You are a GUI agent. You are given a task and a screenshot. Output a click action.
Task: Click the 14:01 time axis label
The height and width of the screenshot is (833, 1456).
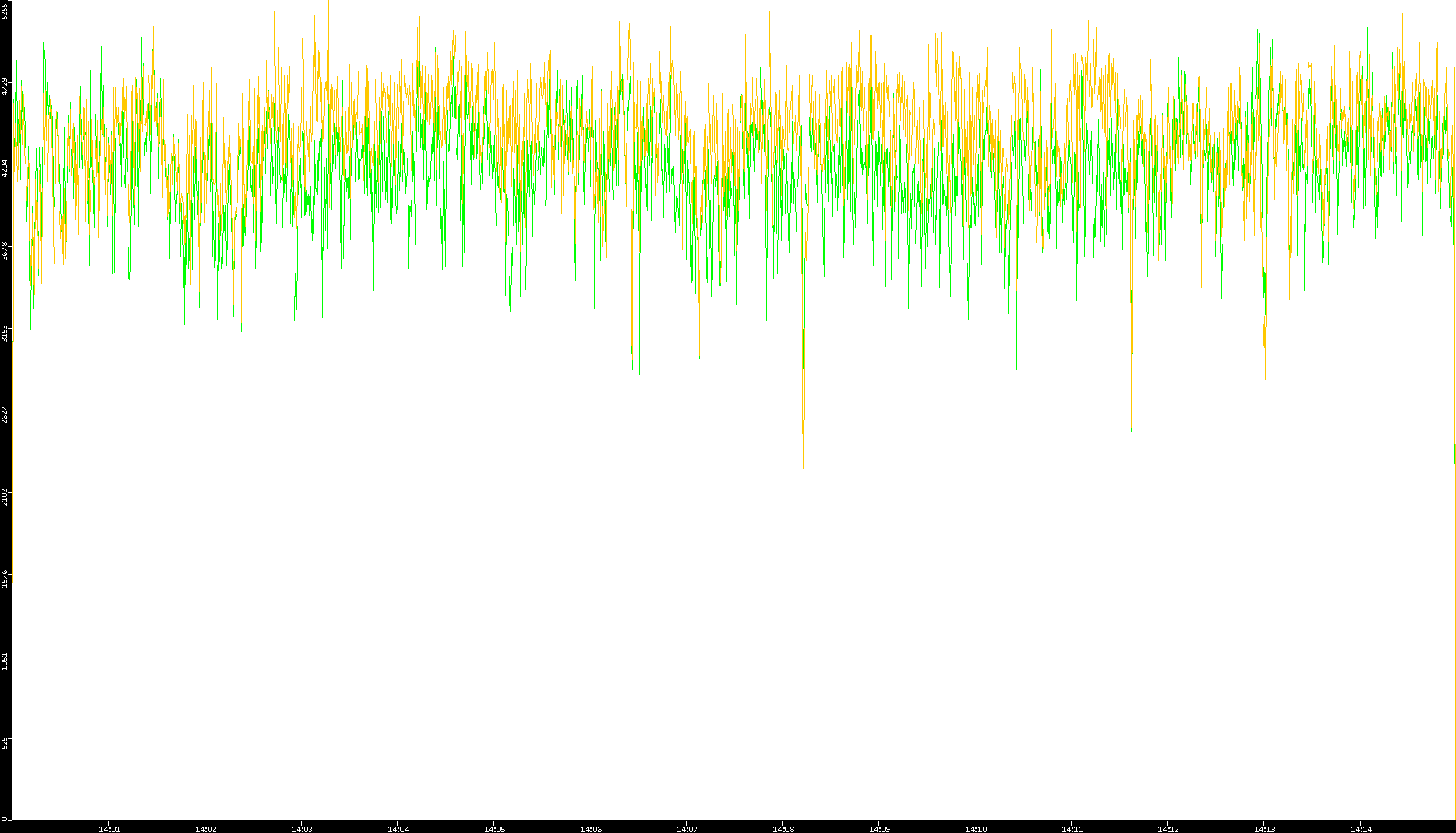click(109, 829)
